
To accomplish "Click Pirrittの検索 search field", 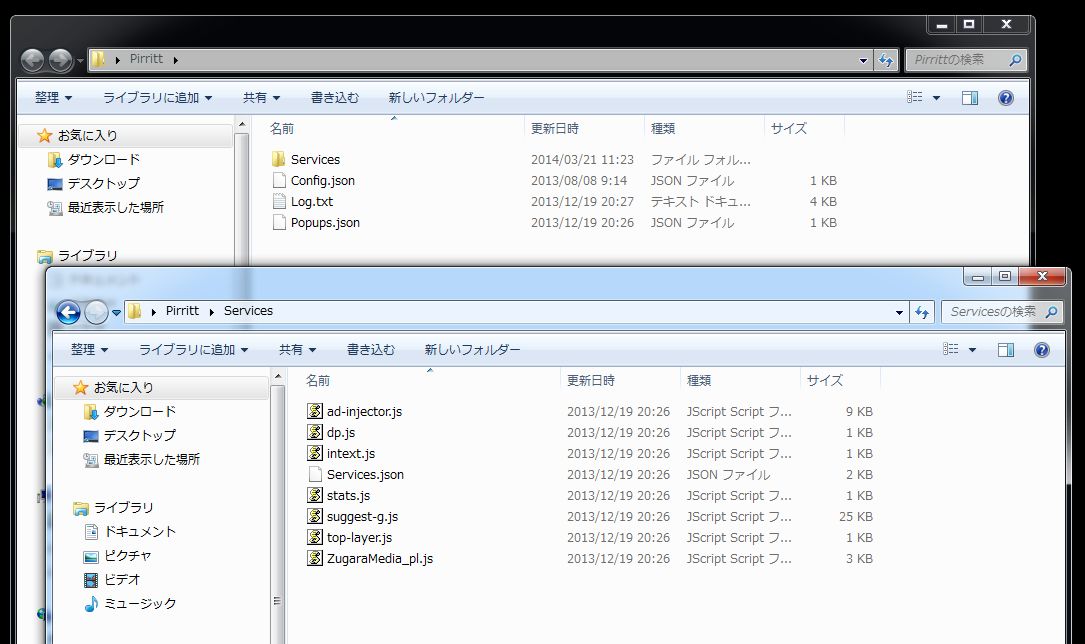I will pos(966,60).
